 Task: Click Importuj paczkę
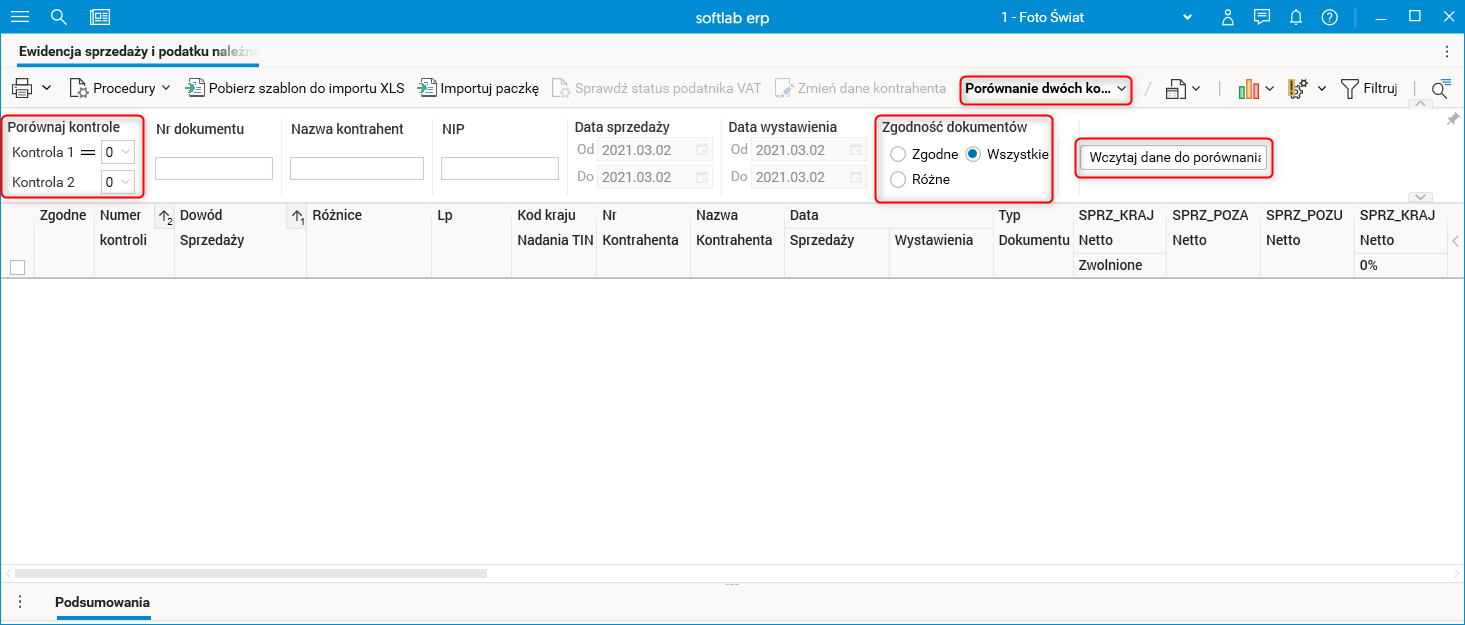click(x=479, y=88)
